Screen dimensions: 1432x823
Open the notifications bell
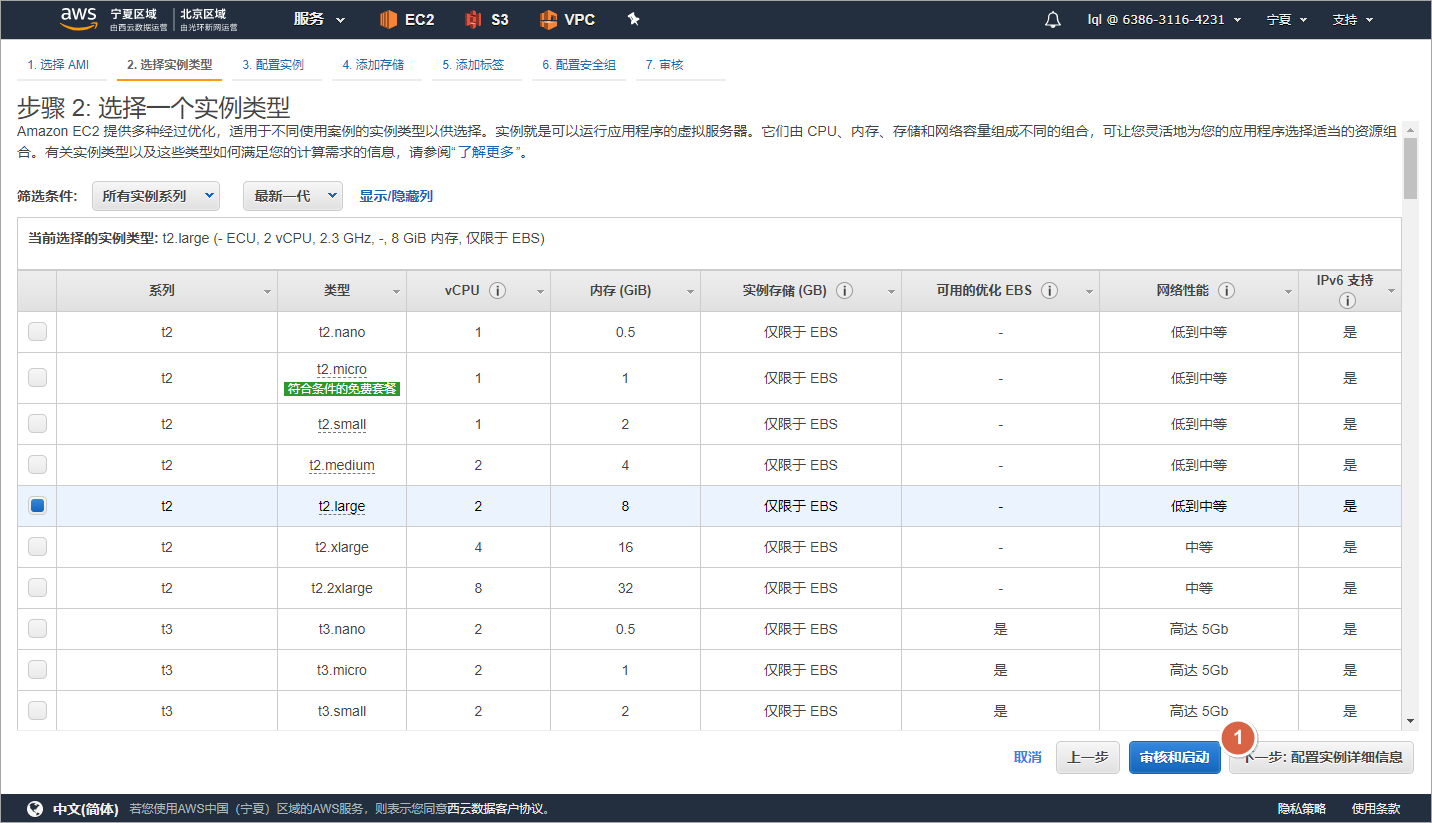point(1053,19)
